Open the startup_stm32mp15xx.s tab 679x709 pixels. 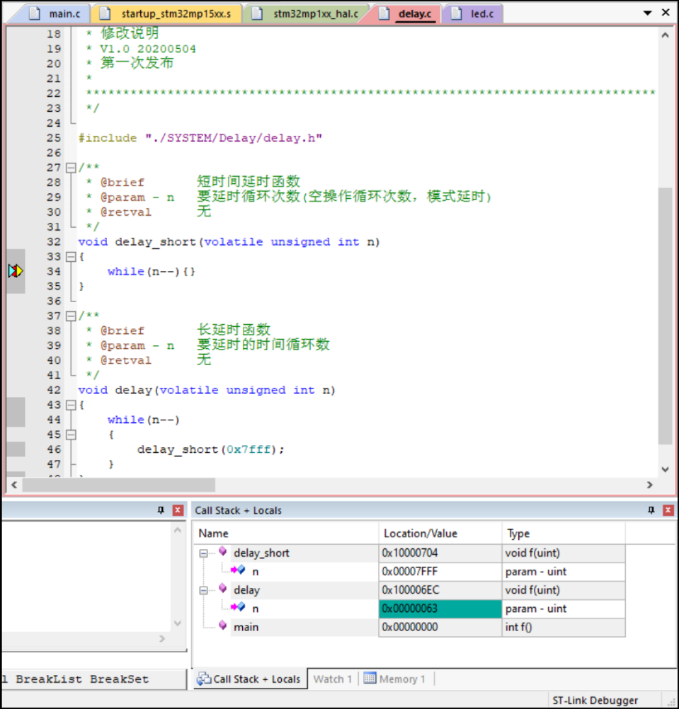[x=167, y=14]
